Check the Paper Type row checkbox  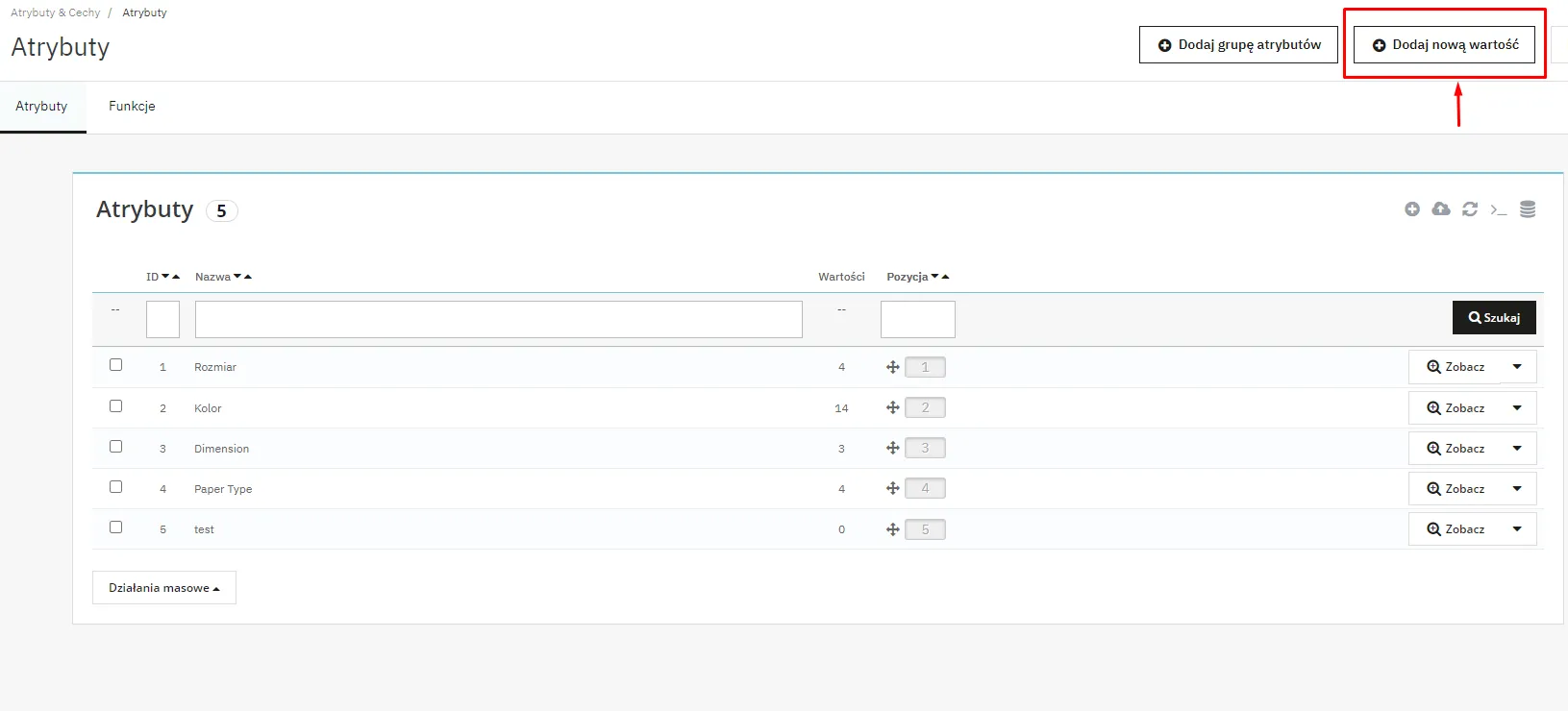coord(116,487)
